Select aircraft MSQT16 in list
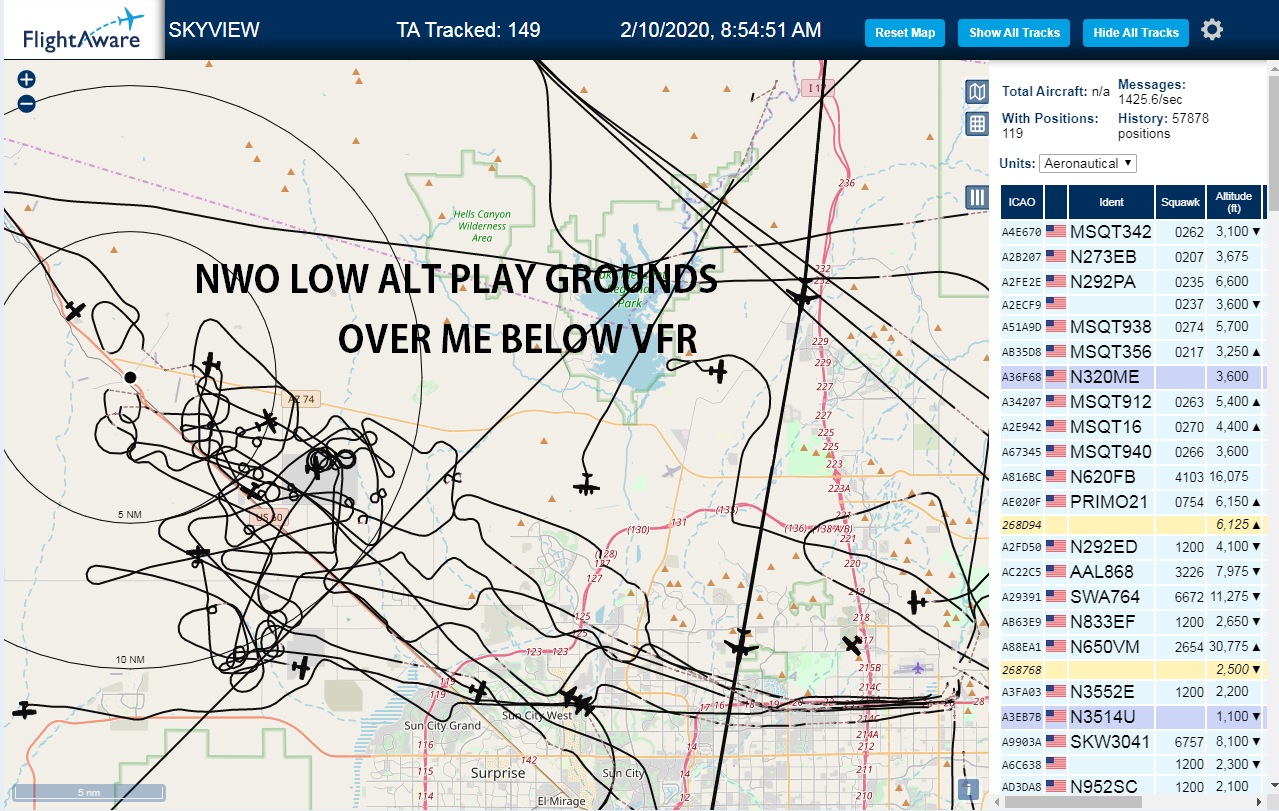Screen dimensions: 1279x811 [1132, 427]
